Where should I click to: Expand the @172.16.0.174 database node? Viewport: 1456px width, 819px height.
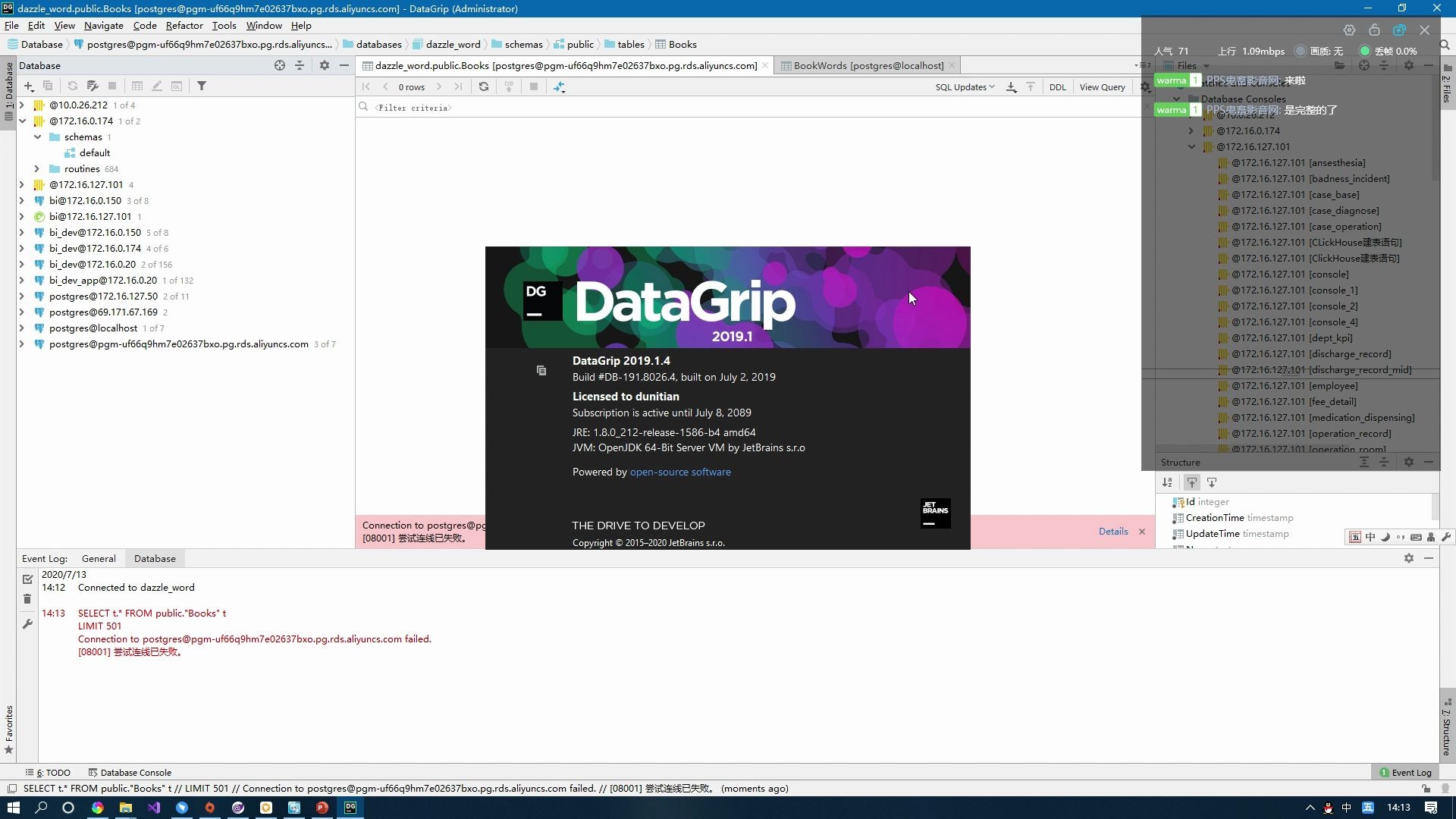click(x=22, y=121)
